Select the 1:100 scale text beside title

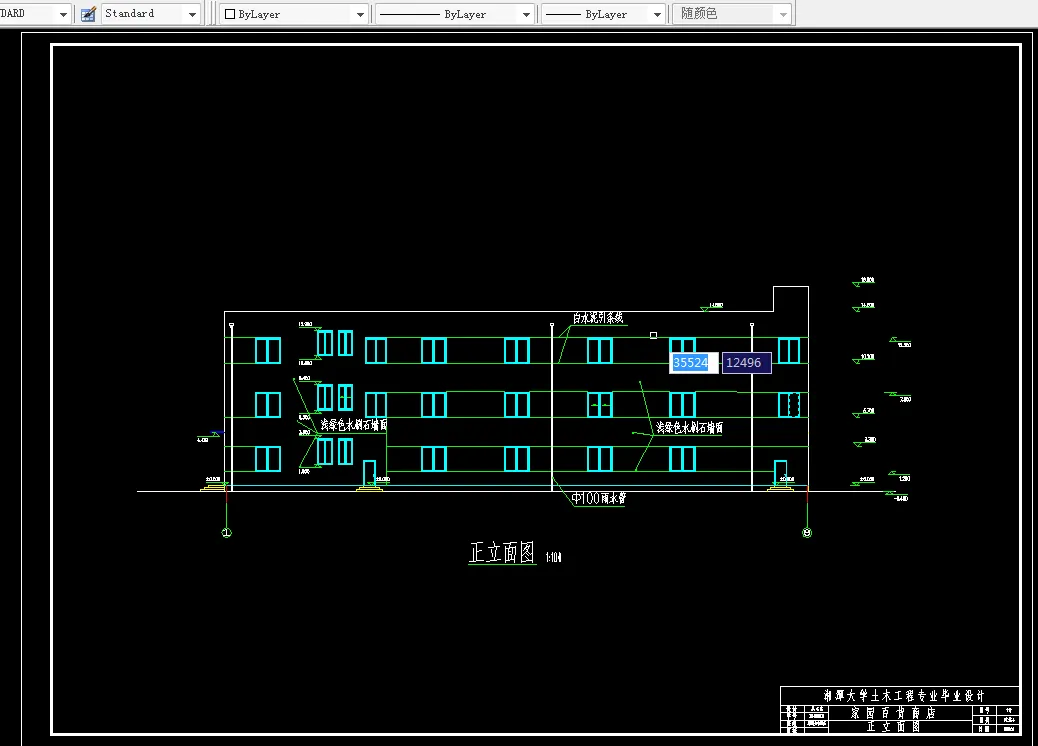(x=553, y=557)
